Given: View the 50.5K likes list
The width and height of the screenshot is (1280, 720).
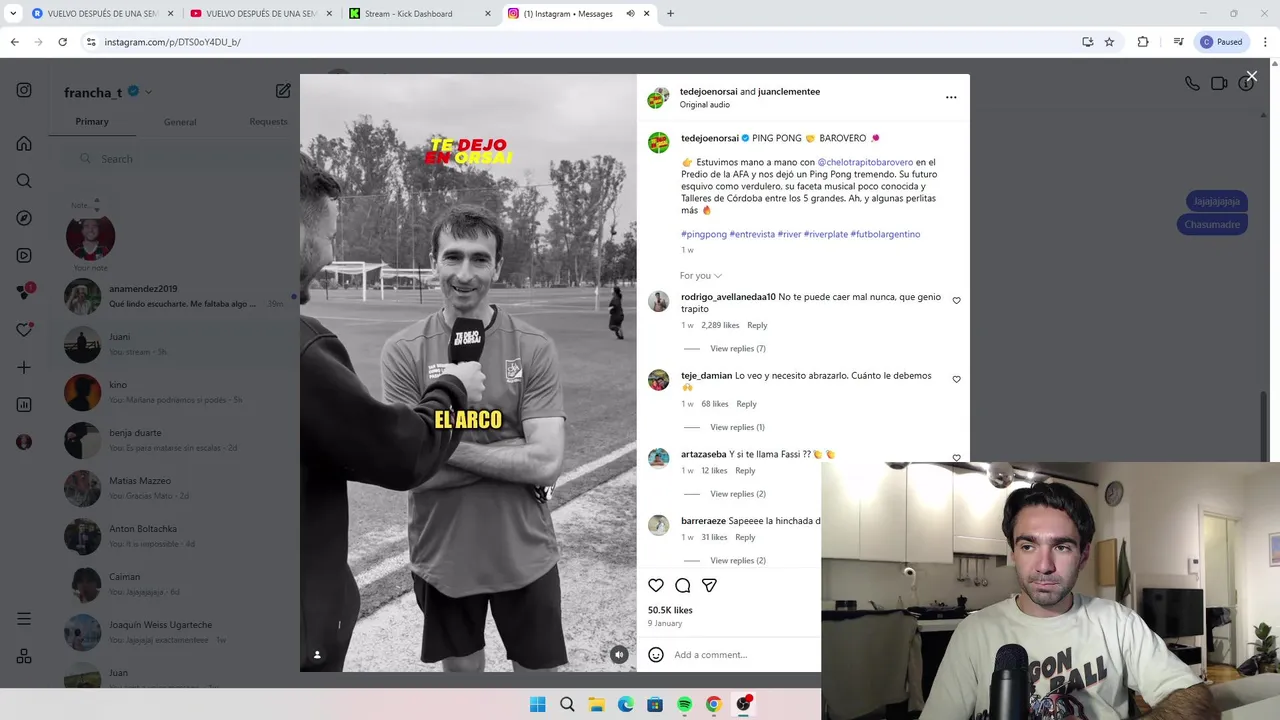Looking at the screenshot, I should pos(670,610).
